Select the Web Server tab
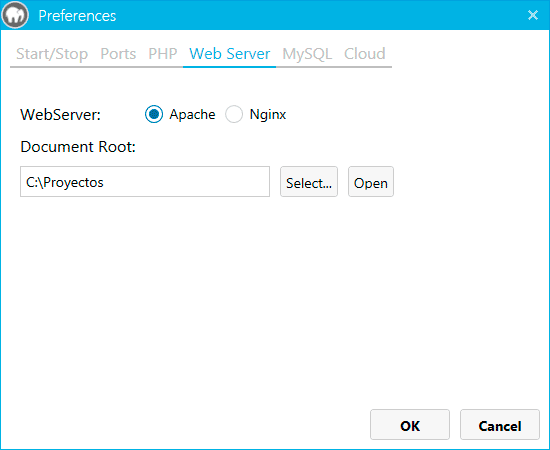Screen dimensions: 550x450 click(x=230, y=54)
